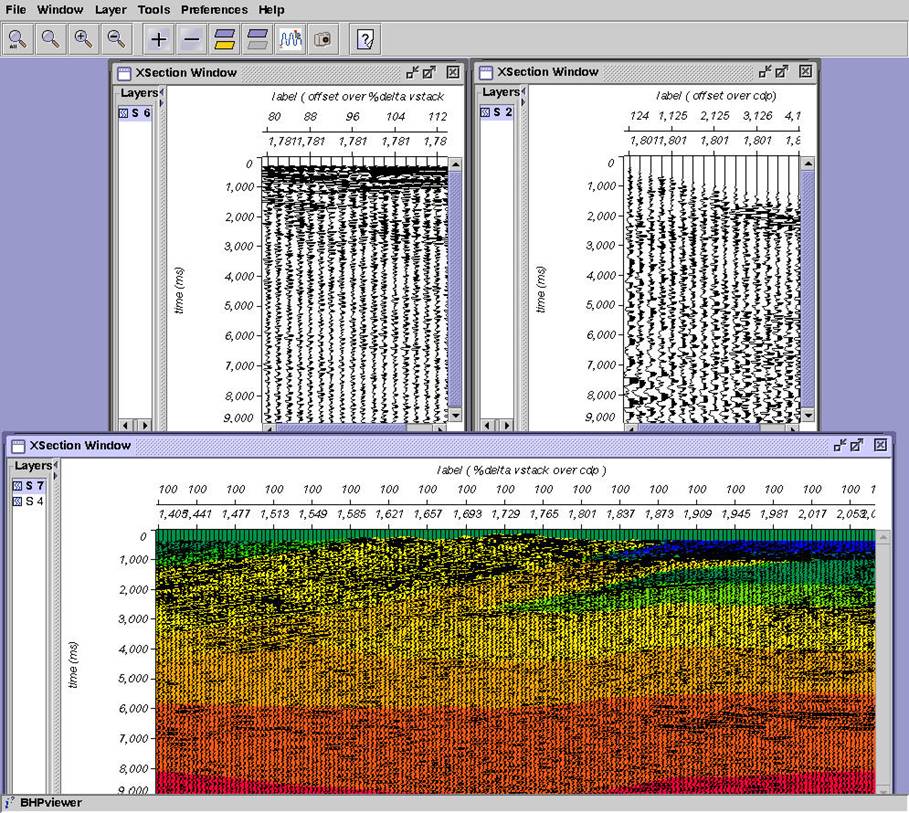This screenshot has height=813, width=909.
Task: Click horizontal scrollbar thumb of top-left plot
Action: pos(341,428)
